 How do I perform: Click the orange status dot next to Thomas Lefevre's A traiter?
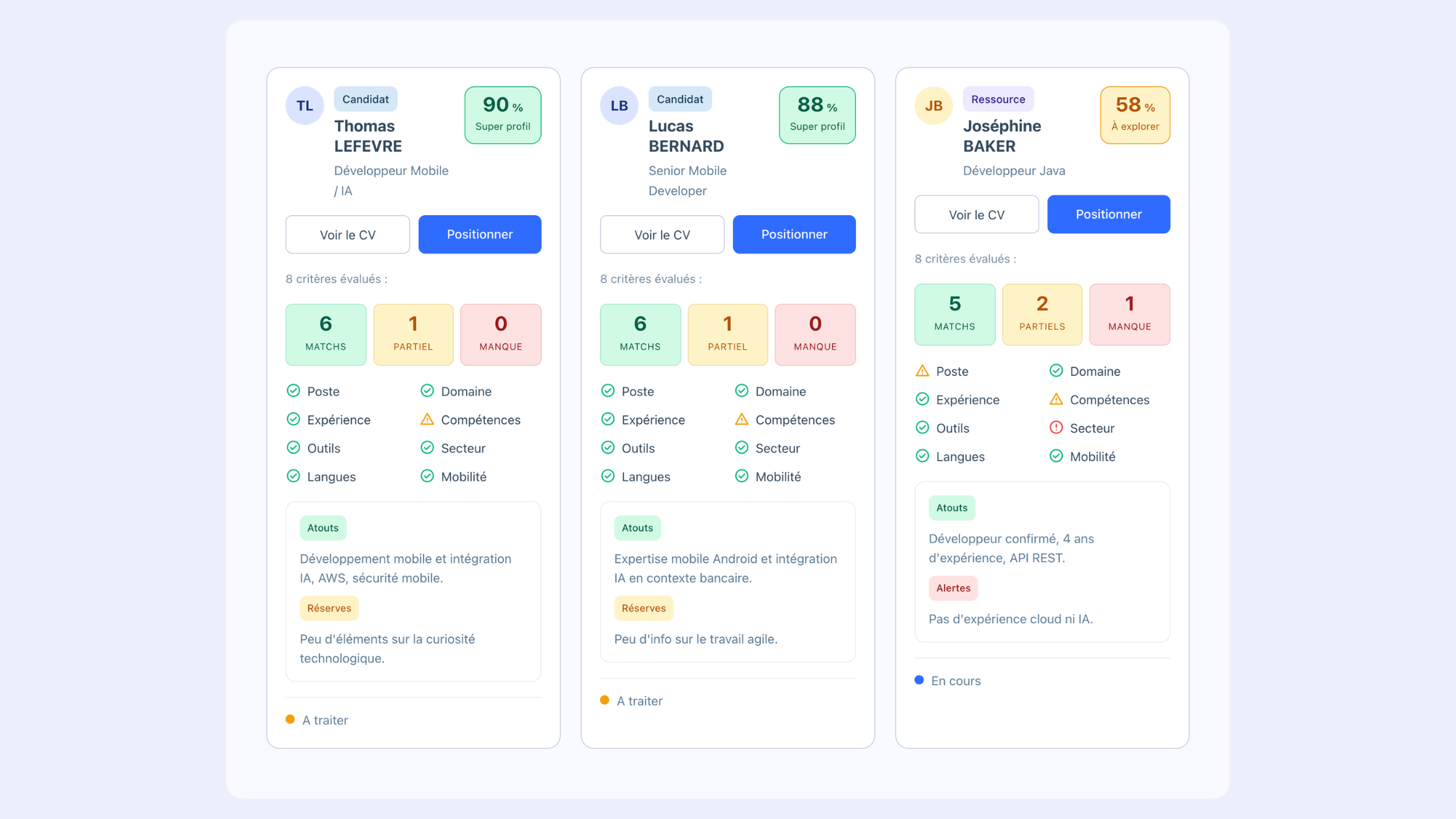click(x=290, y=720)
